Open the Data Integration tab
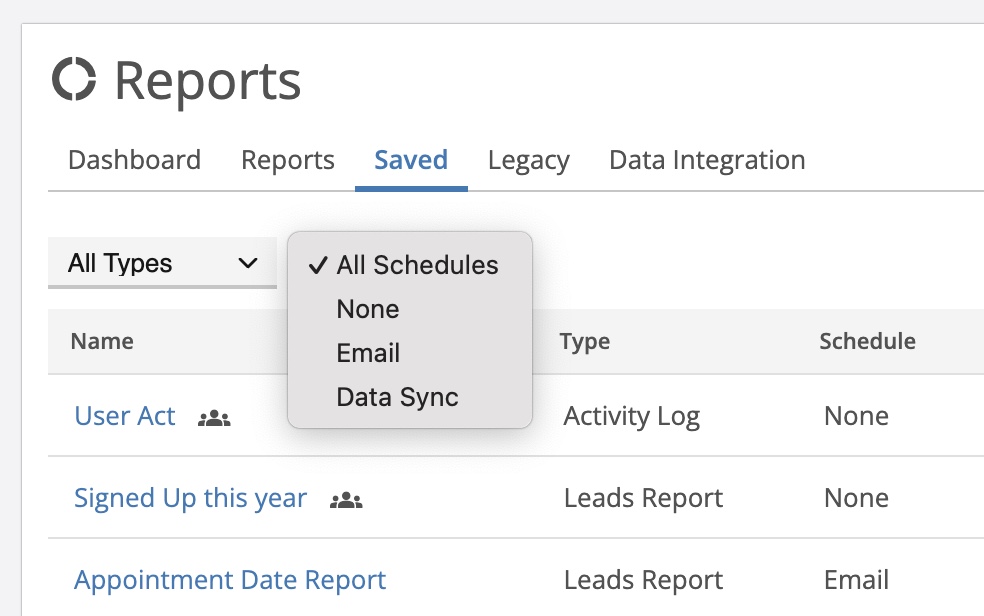This screenshot has width=984, height=616. click(707, 160)
